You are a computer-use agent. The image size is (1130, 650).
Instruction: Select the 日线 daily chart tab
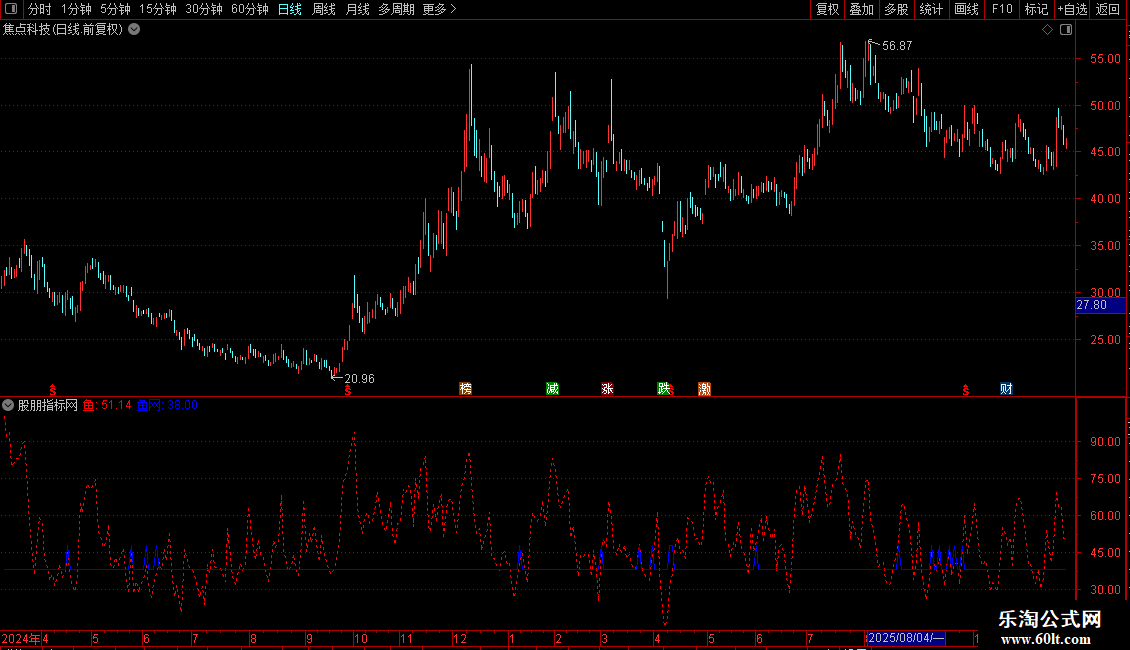(x=290, y=9)
